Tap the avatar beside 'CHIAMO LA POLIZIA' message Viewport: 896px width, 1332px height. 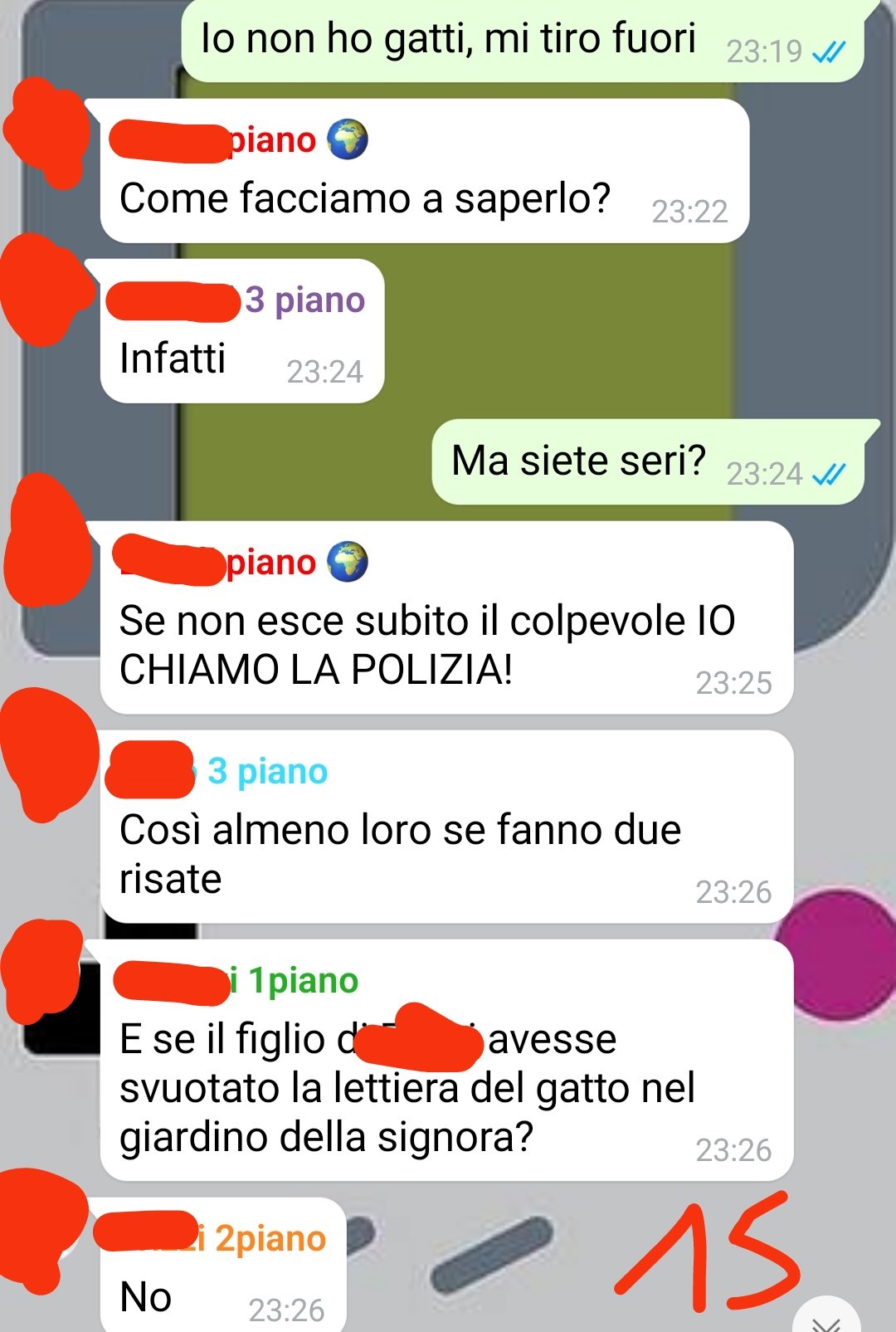coord(47,541)
